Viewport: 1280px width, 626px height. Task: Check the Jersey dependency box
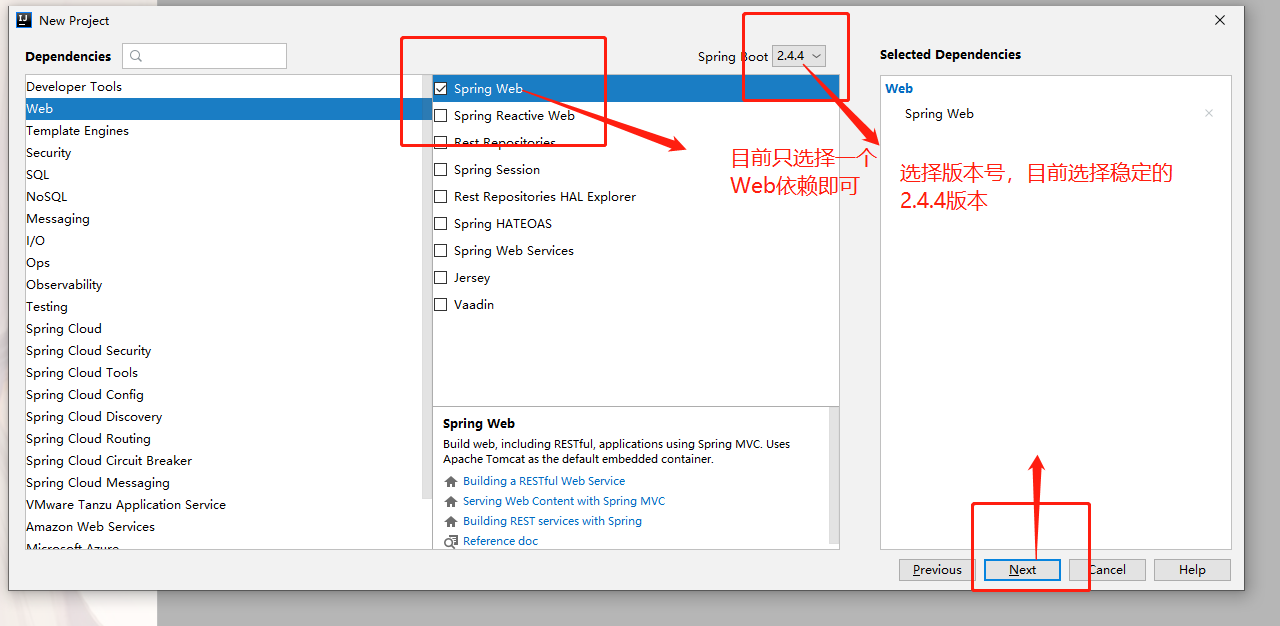pos(440,277)
